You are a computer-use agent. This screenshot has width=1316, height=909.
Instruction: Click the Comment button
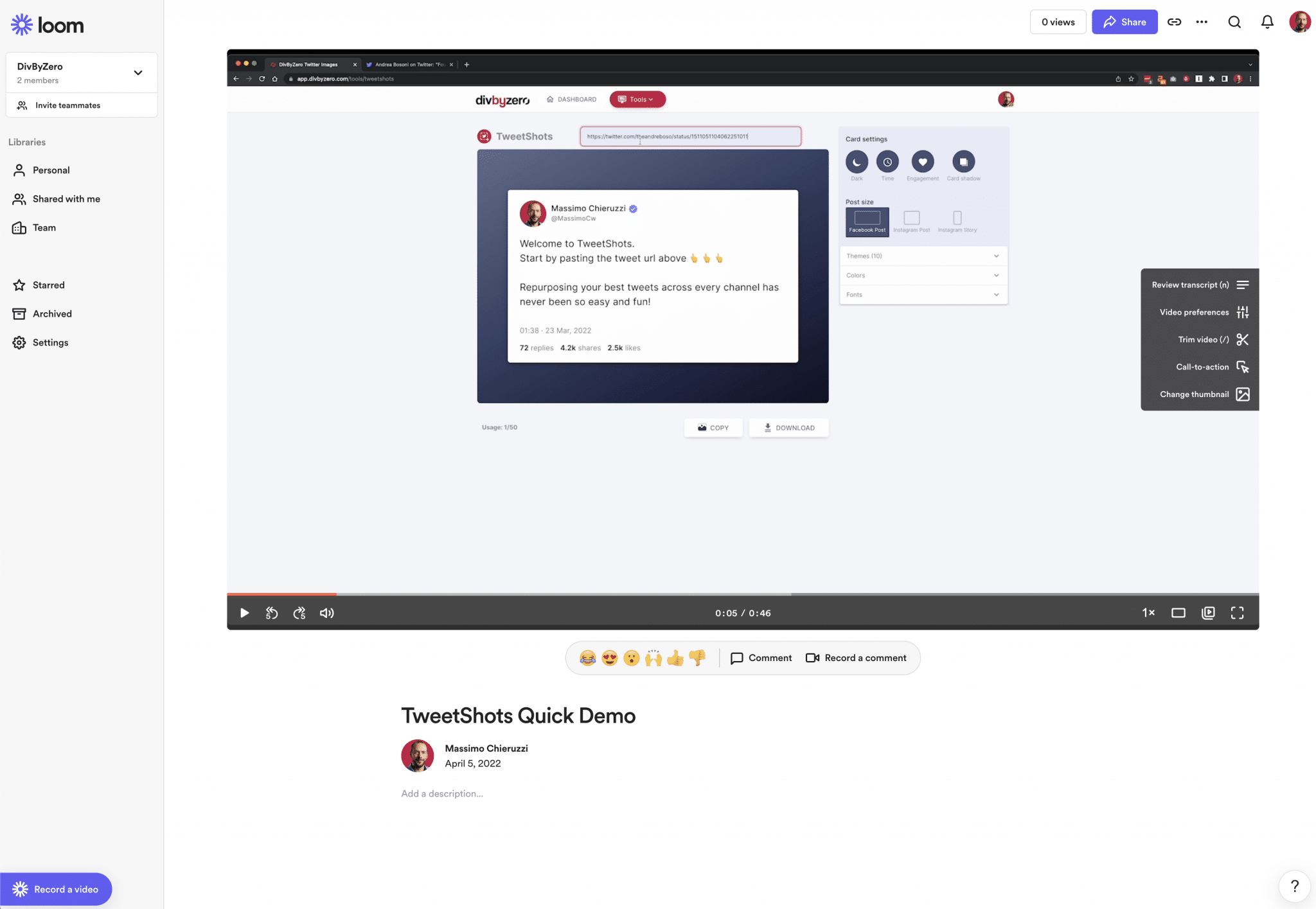[x=761, y=658]
